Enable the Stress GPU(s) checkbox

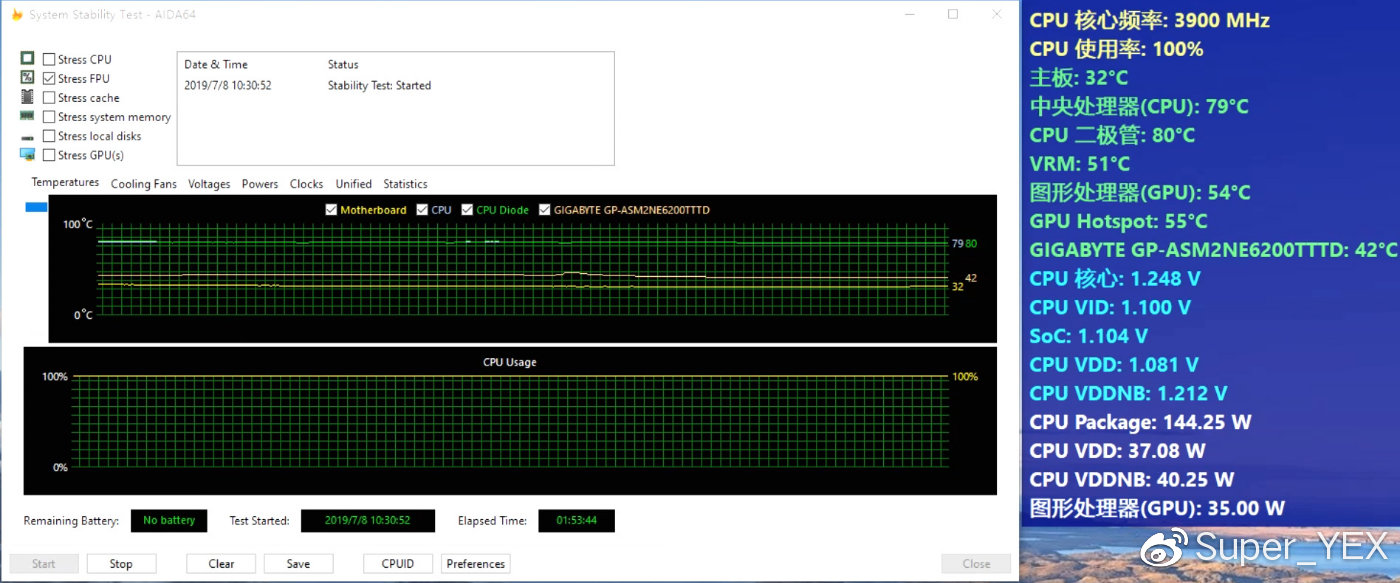coord(47,155)
